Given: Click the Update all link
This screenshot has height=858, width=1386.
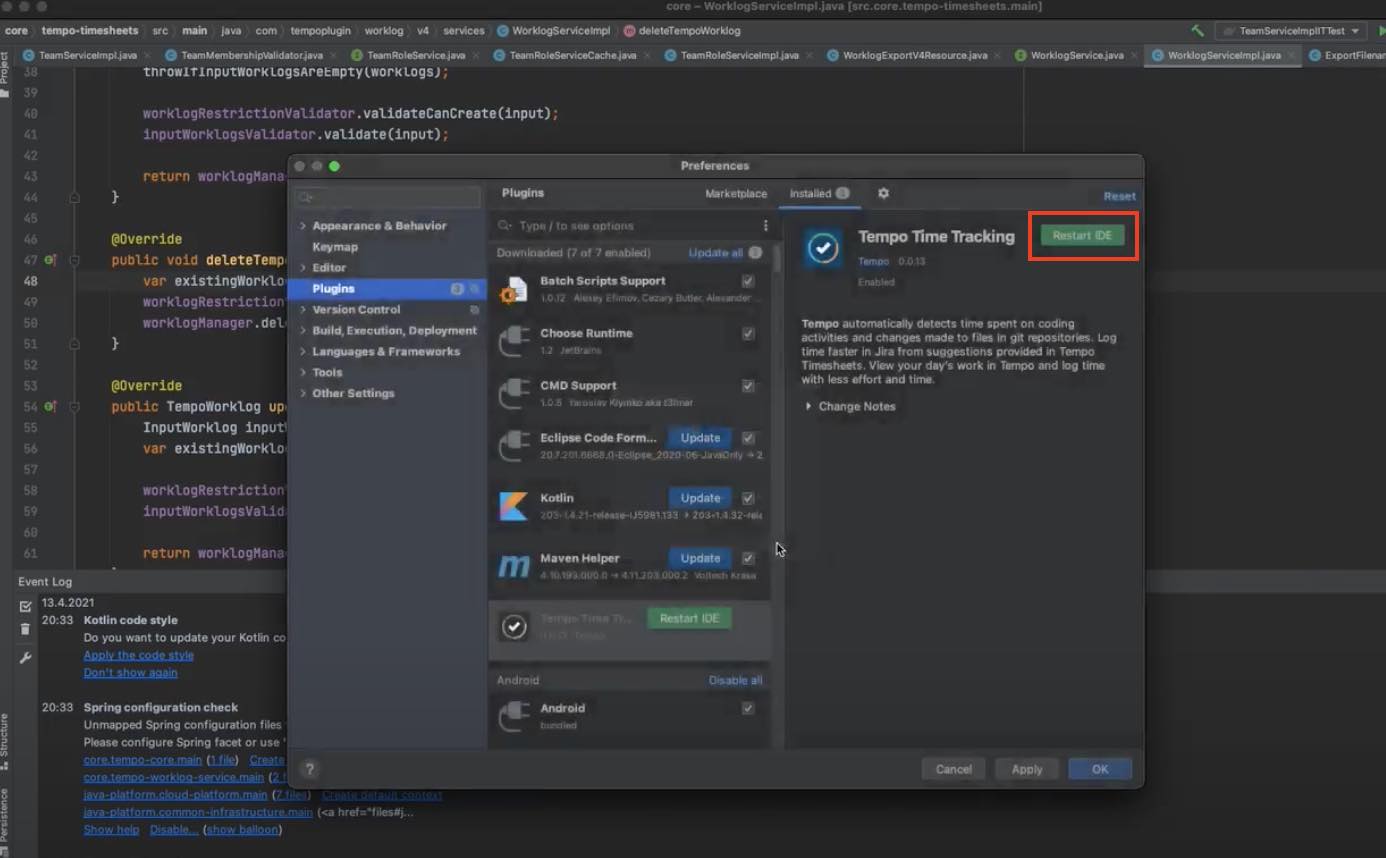Looking at the screenshot, I should pyautogui.click(x=715, y=253).
